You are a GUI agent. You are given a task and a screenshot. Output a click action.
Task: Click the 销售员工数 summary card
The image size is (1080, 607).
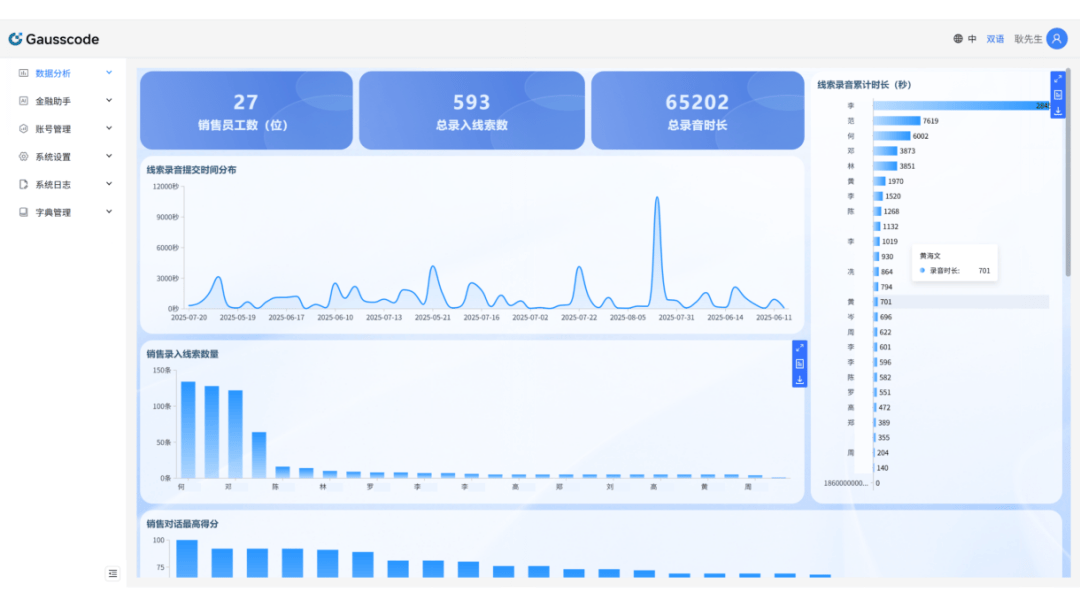246,111
